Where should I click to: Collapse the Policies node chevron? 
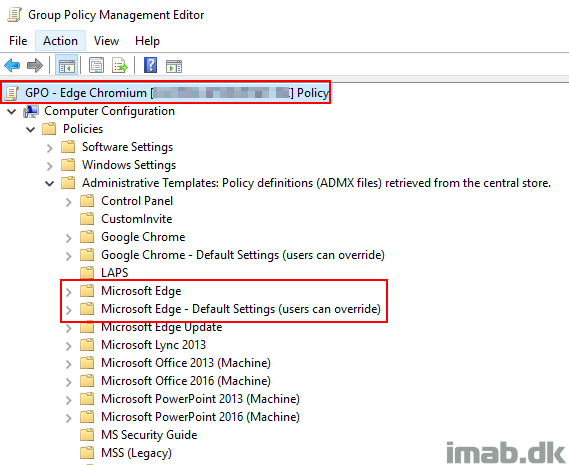coord(31,129)
